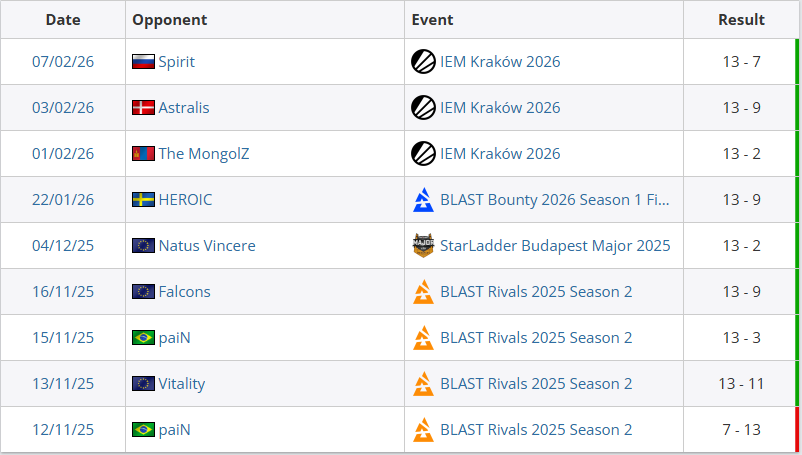Click the Danish flag icon beside Astralis
The height and width of the screenshot is (455, 802).
click(143, 108)
